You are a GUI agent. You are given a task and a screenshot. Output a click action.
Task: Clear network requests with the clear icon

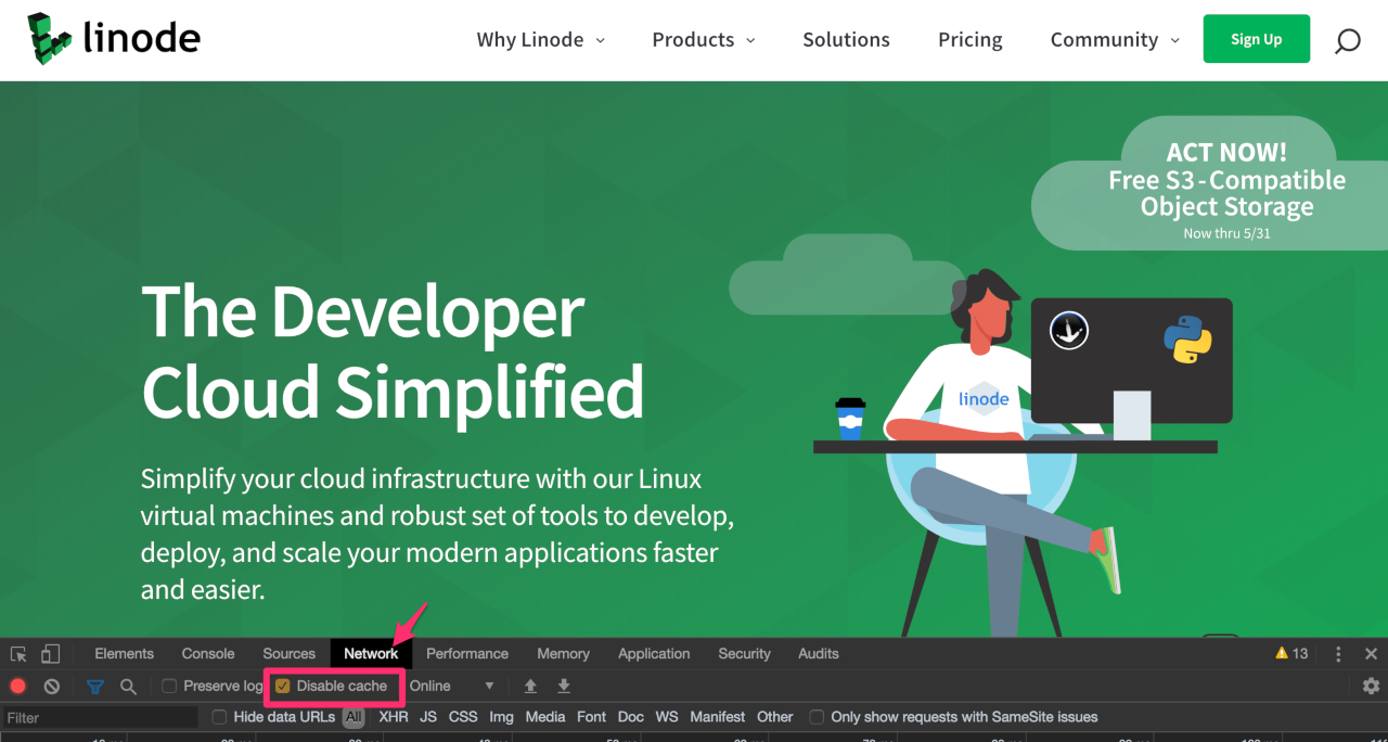pos(51,686)
